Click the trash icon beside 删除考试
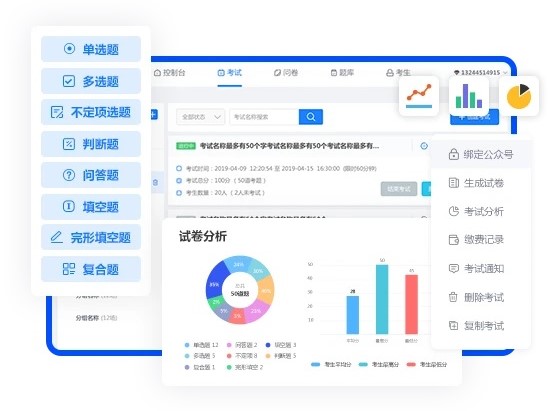 [453, 297]
